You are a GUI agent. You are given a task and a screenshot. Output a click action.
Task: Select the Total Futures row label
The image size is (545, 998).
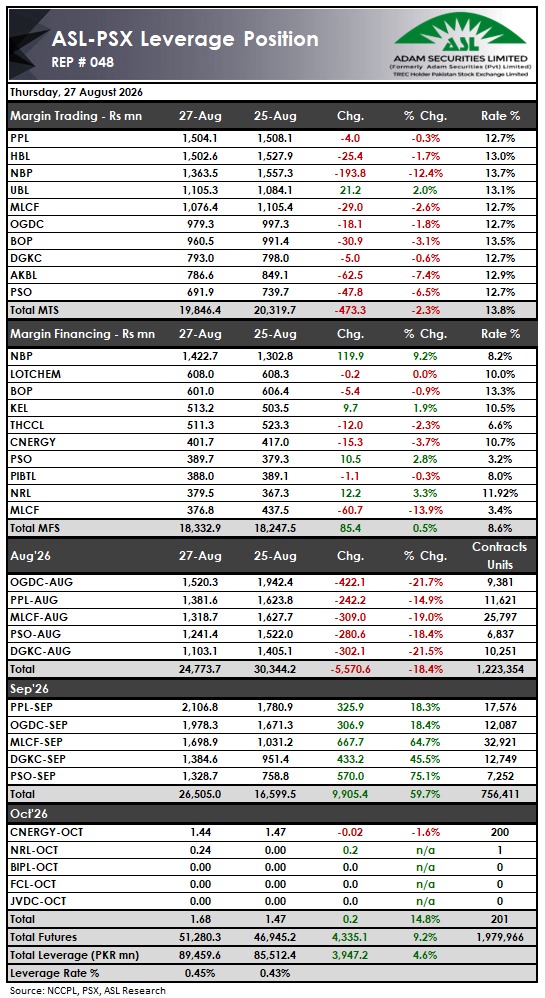(x=43, y=936)
